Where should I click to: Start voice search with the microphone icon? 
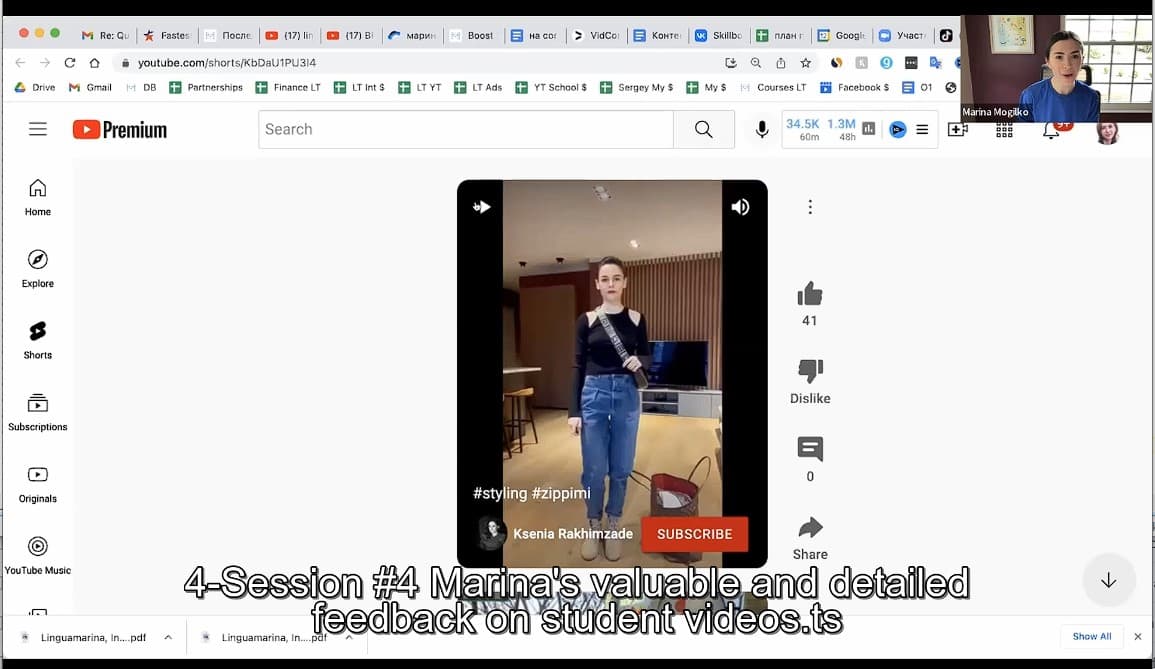point(761,129)
